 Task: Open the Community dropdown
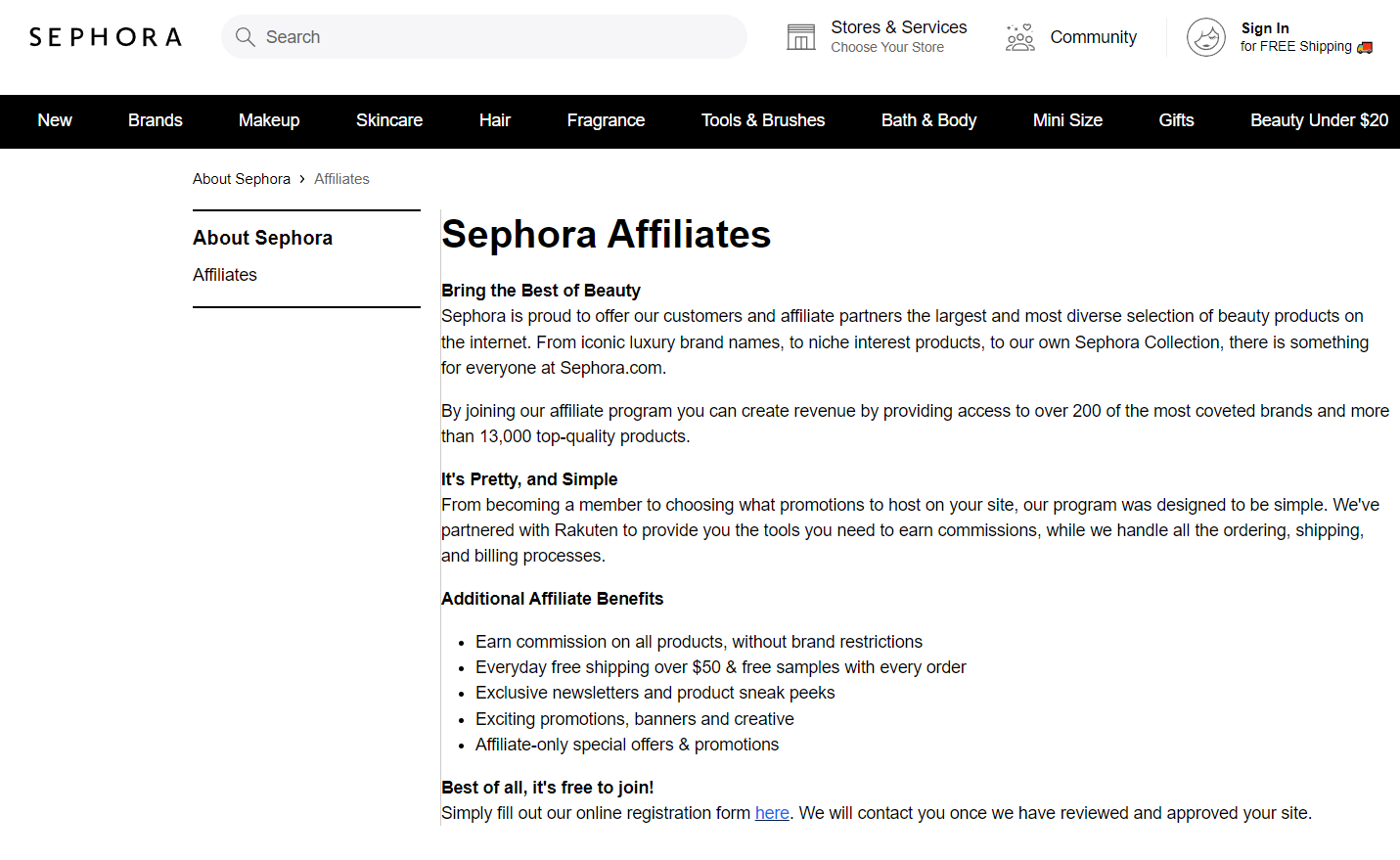point(1071,37)
